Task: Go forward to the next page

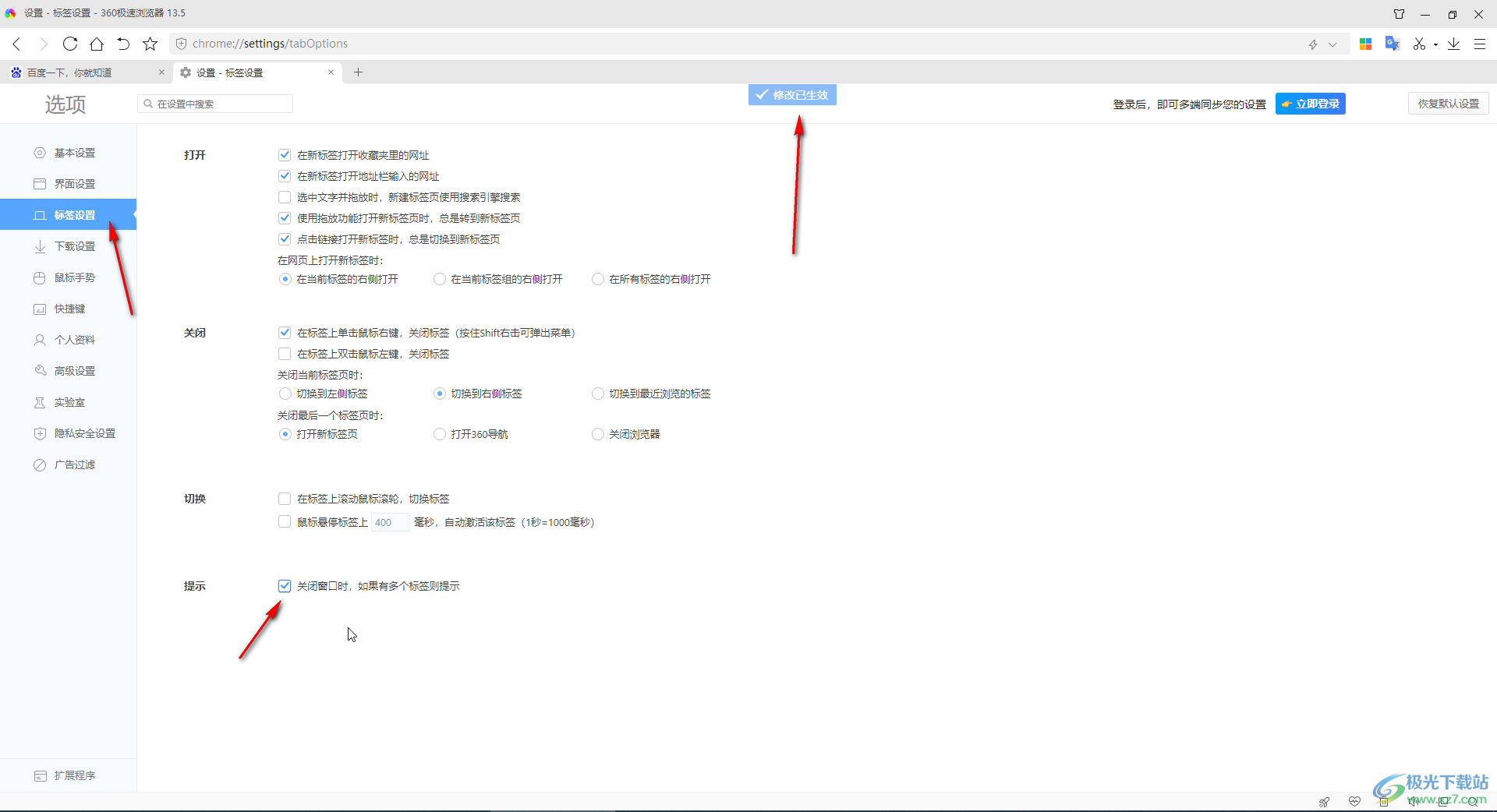Action: coord(43,44)
